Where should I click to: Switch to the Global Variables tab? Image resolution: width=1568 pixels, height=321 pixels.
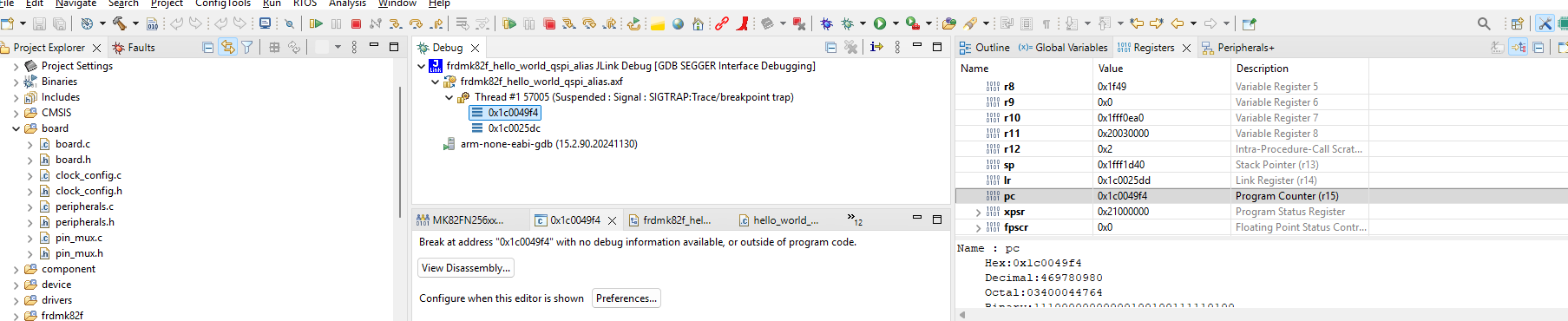pos(1063,48)
